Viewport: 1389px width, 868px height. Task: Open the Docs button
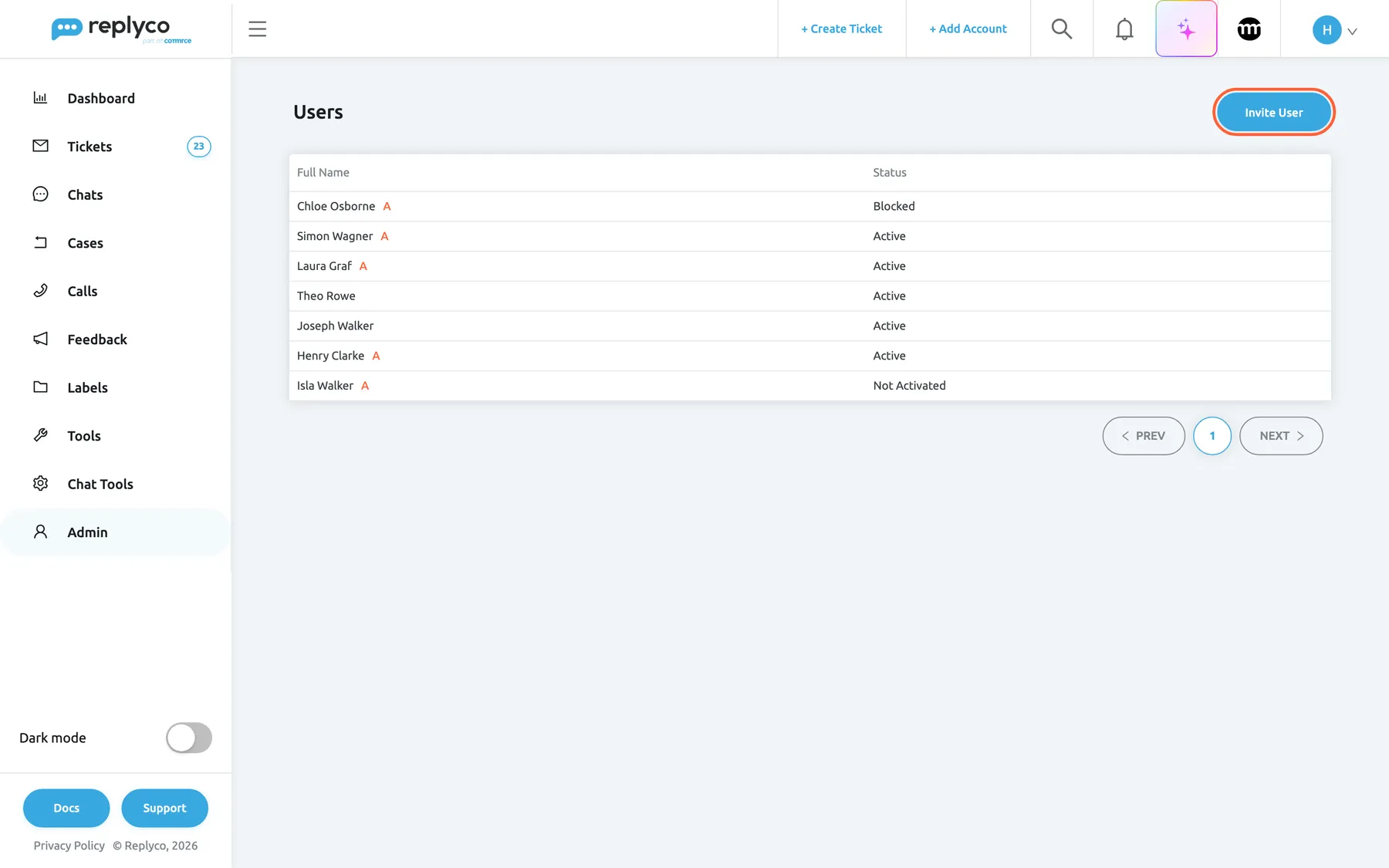click(66, 808)
